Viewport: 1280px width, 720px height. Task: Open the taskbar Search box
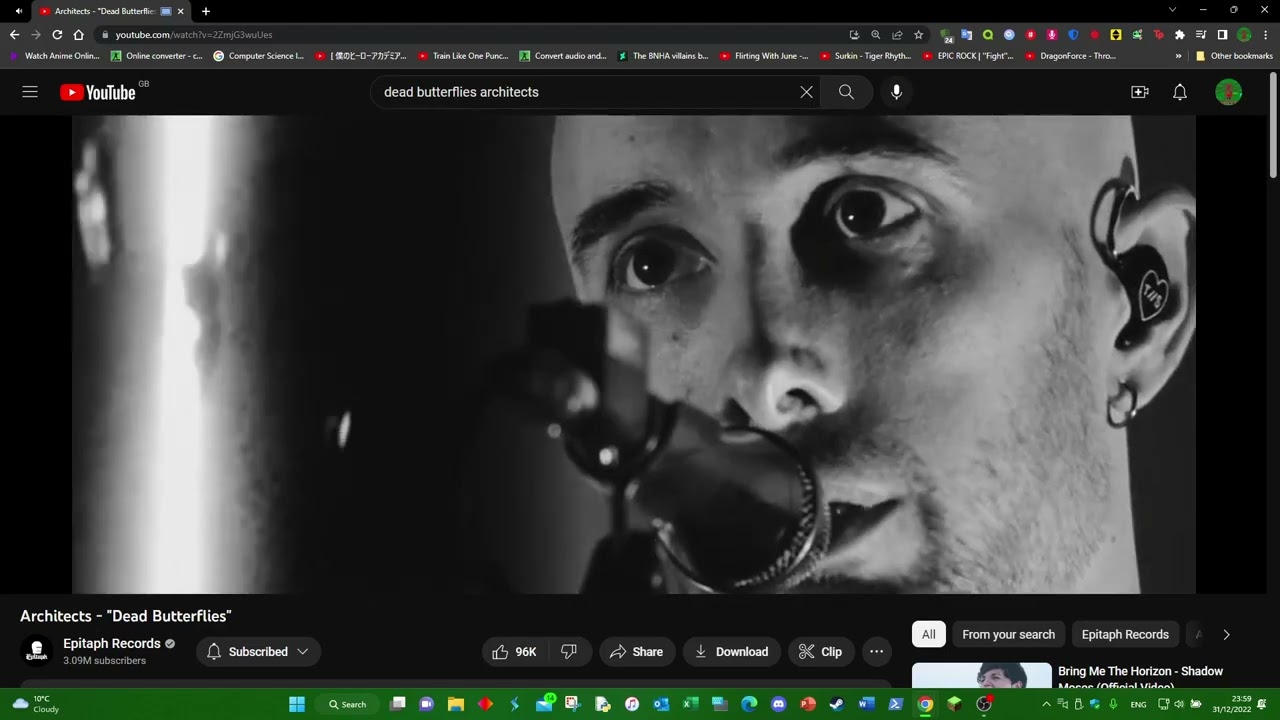tap(348, 704)
